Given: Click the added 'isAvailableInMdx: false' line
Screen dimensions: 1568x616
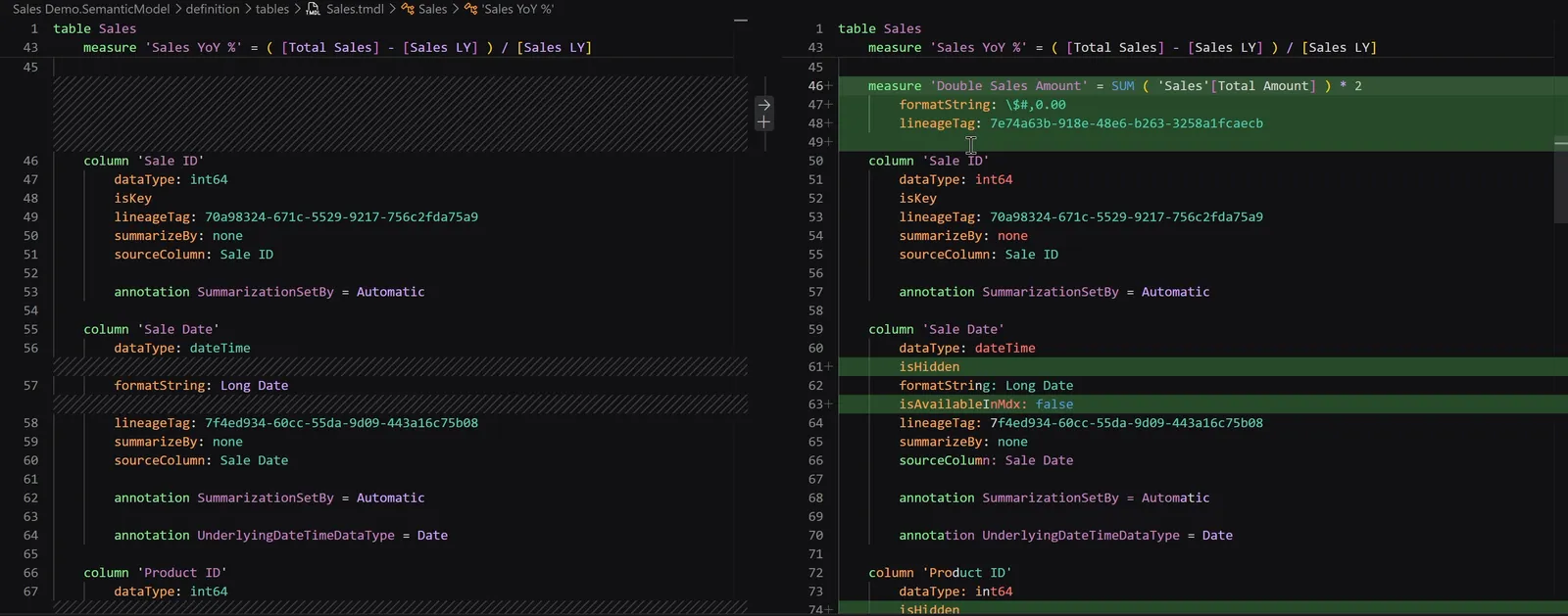Looking at the screenshot, I should [986, 403].
